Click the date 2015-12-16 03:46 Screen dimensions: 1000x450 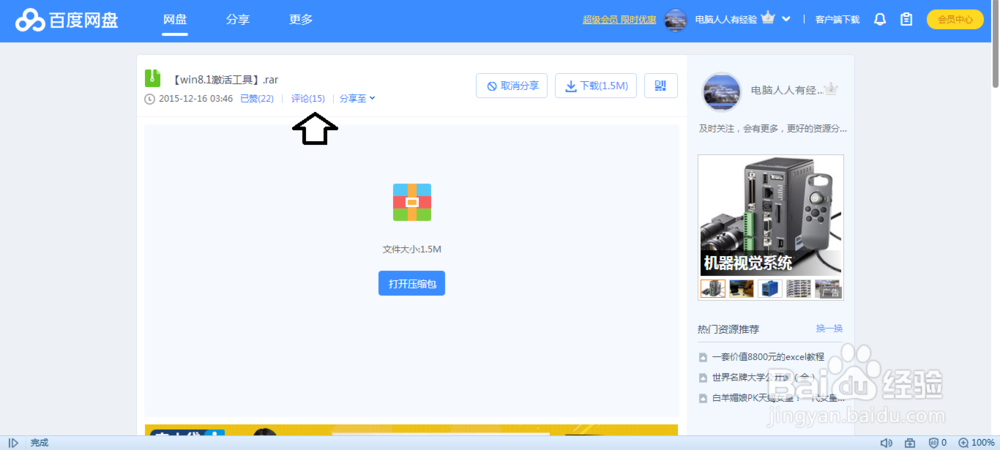pos(195,99)
